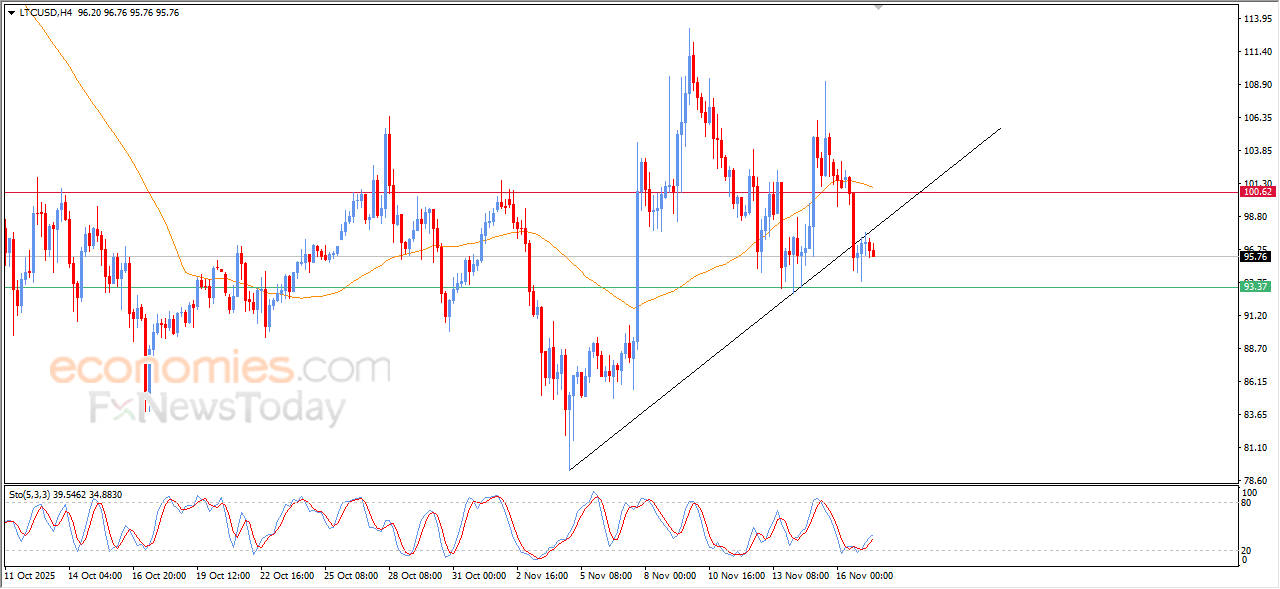Click the 2 Nov 16:00 date label

point(541,576)
